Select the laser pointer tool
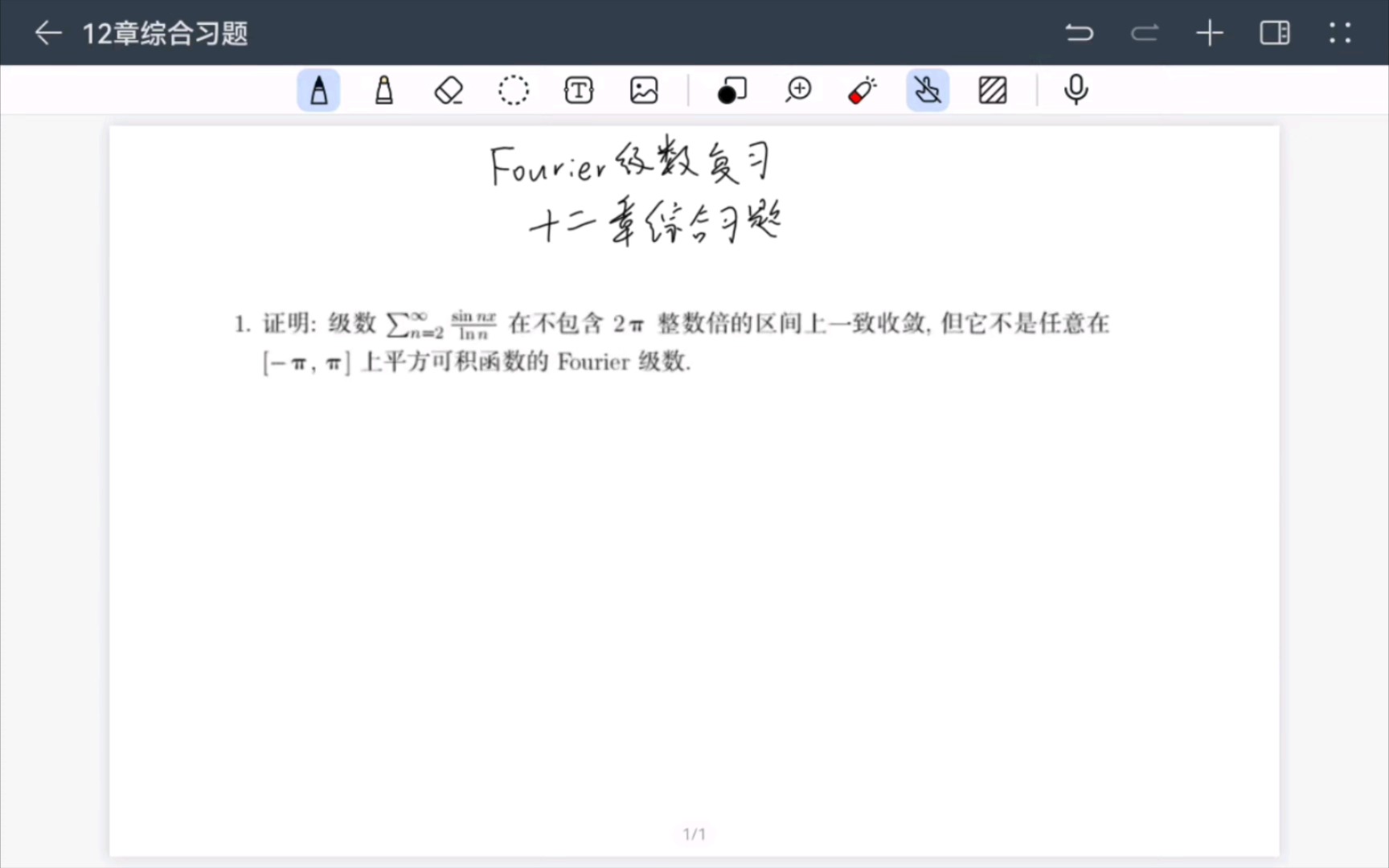The width and height of the screenshot is (1389, 868). (862, 90)
